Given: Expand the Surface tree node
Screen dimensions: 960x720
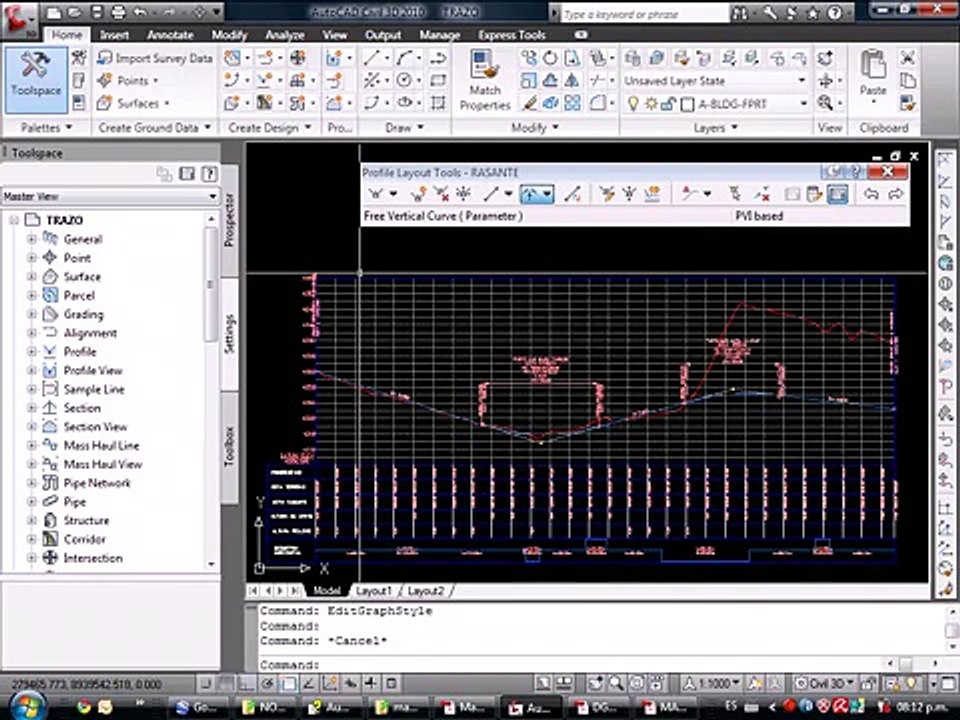Looking at the screenshot, I should coord(32,277).
